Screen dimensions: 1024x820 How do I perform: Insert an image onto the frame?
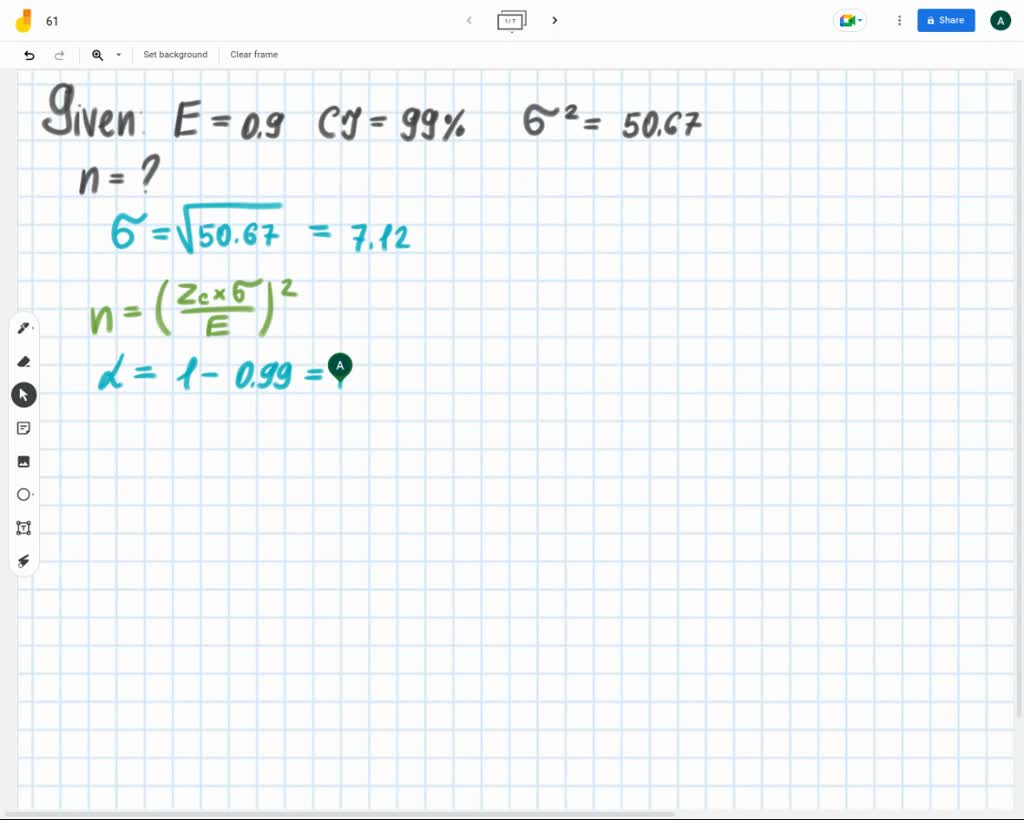(23, 461)
